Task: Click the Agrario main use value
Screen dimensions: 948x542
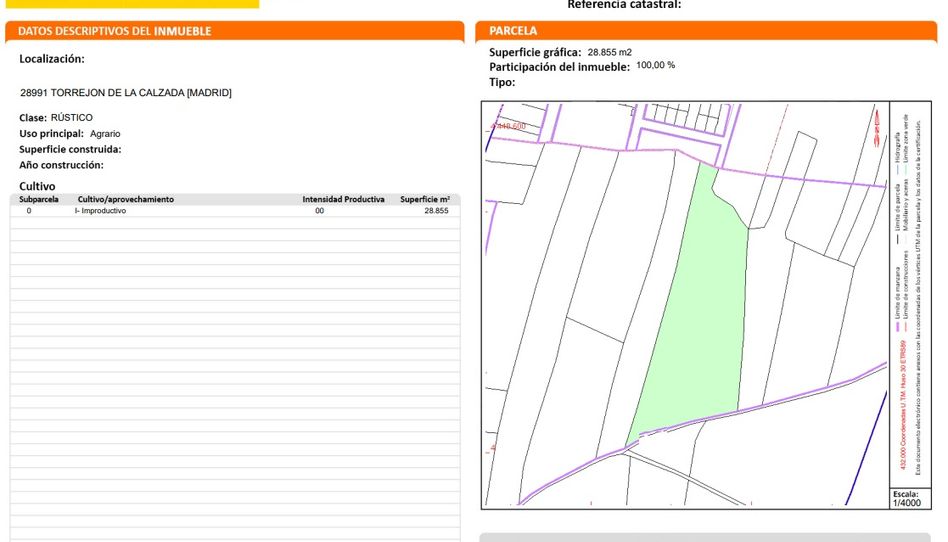Action: click(x=105, y=133)
